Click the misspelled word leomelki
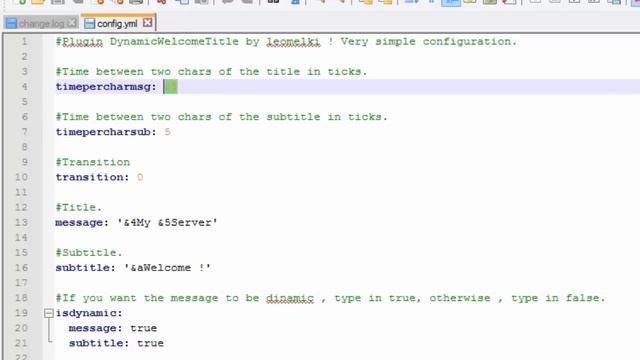The width and height of the screenshot is (640, 360). (x=293, y=42)
